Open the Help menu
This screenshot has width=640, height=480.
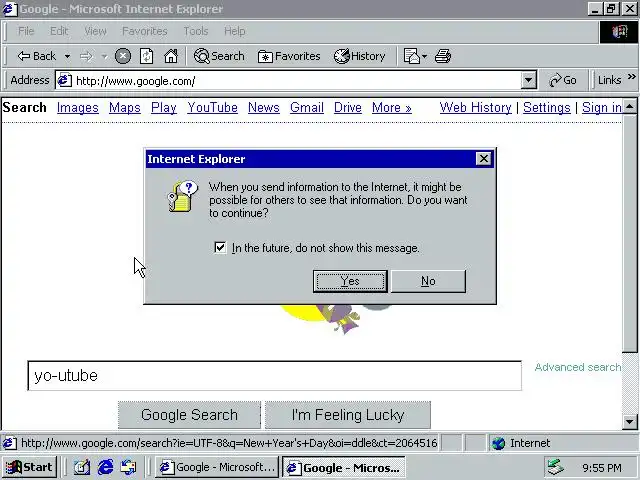point(234,31)
